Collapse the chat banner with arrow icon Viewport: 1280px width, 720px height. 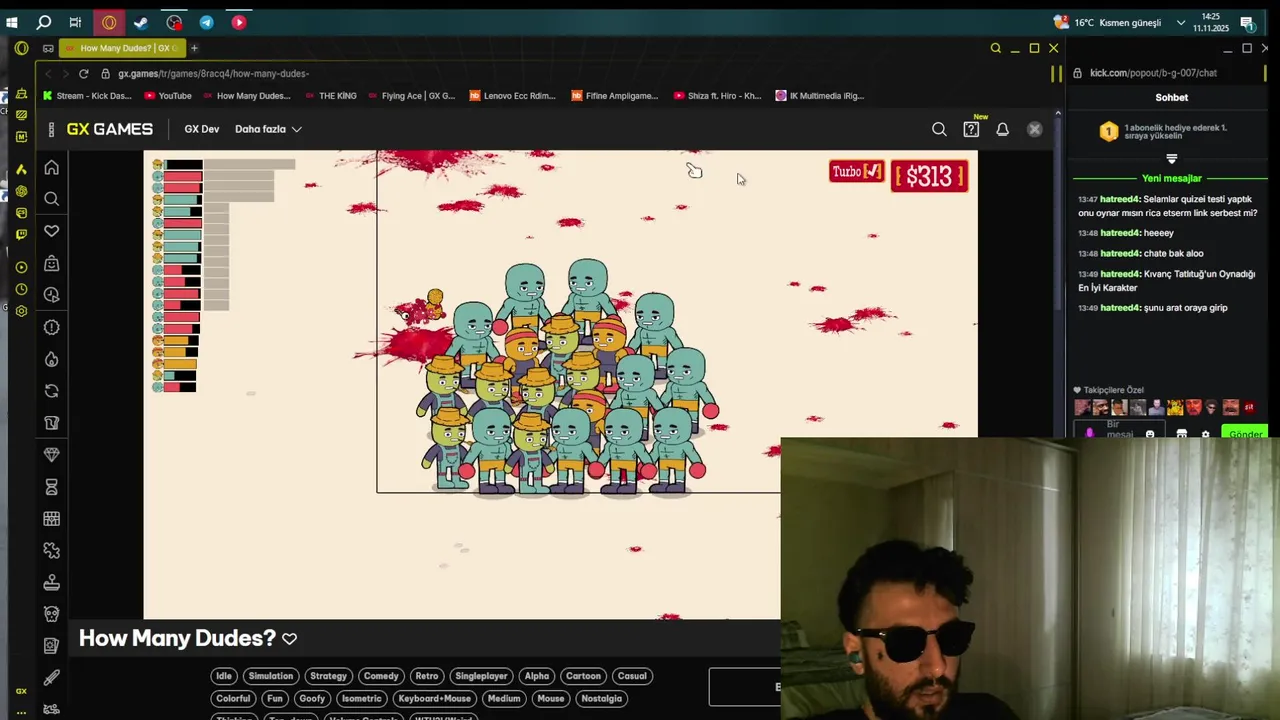click(x=1172, y=158)
